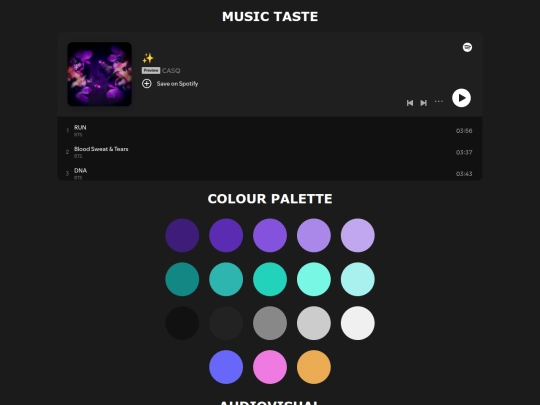Image resolution: width=540 pixels, height=405 pixels.
Task: Select the track DNA
Action: (270, 173)
